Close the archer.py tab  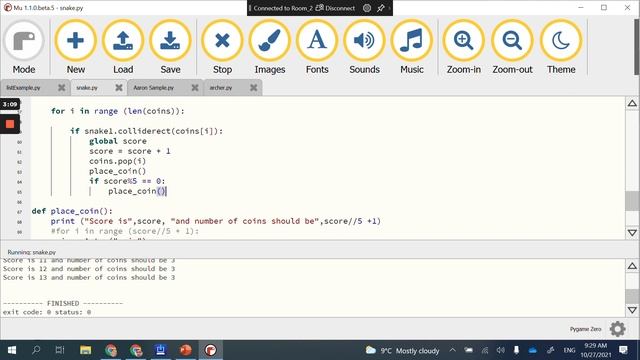click(253, 88)
